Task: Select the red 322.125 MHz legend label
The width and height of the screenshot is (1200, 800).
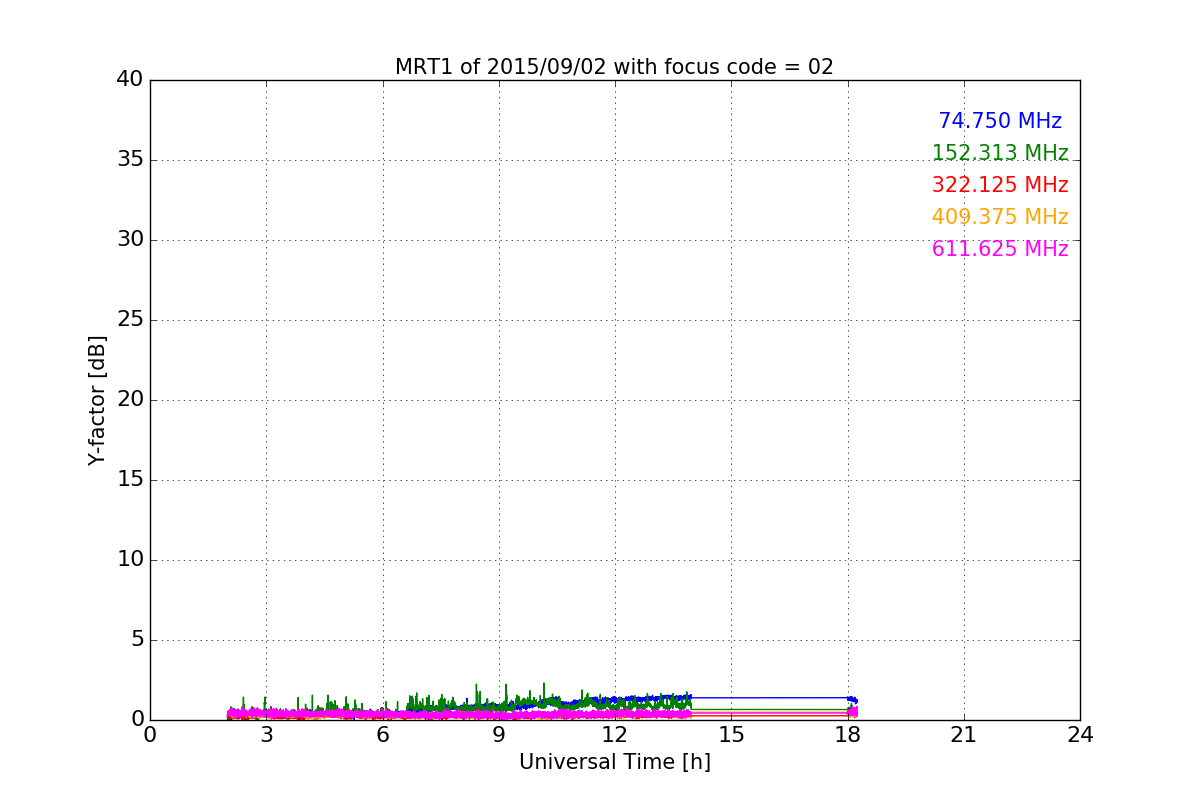Action: coord(1000,185)
